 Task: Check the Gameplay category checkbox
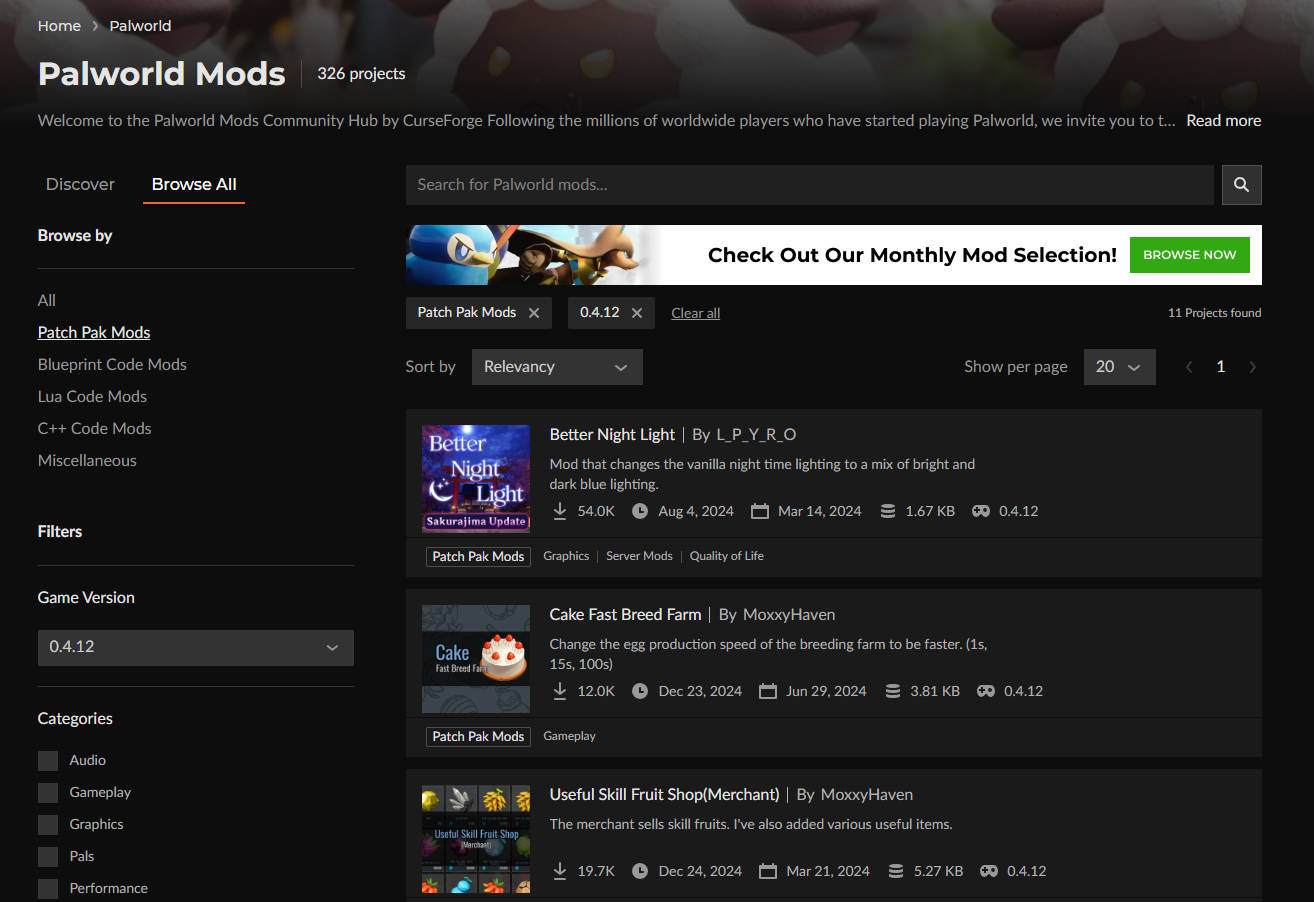tap(48, 793)
